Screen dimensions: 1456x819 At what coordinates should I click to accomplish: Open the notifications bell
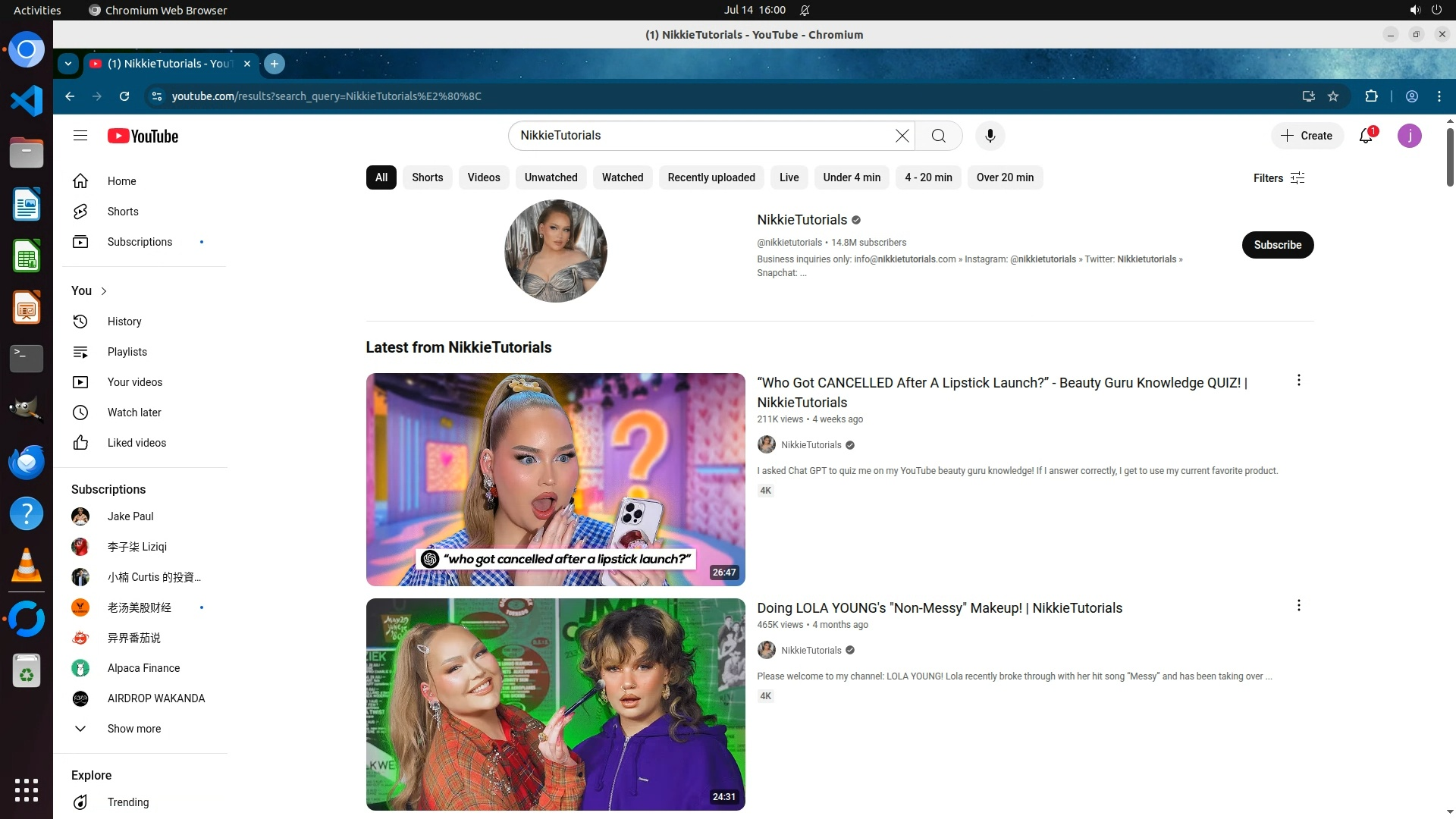point(1366,136)
